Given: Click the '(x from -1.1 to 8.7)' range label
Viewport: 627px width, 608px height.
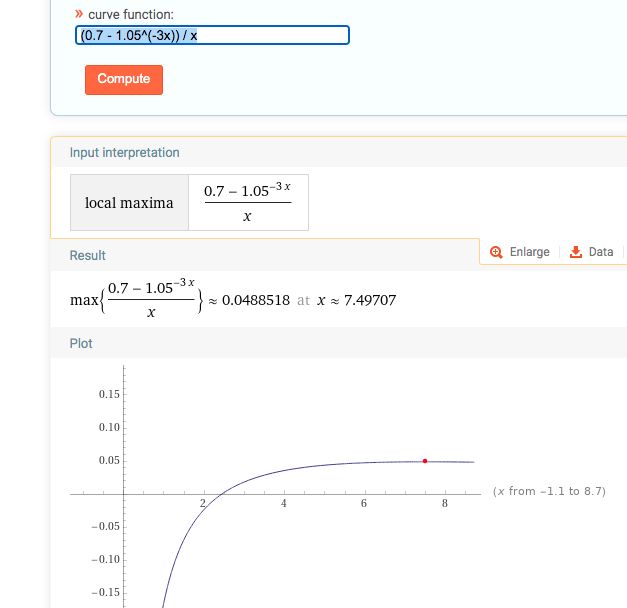Looking at the screenshot, I should click(549, 492).
